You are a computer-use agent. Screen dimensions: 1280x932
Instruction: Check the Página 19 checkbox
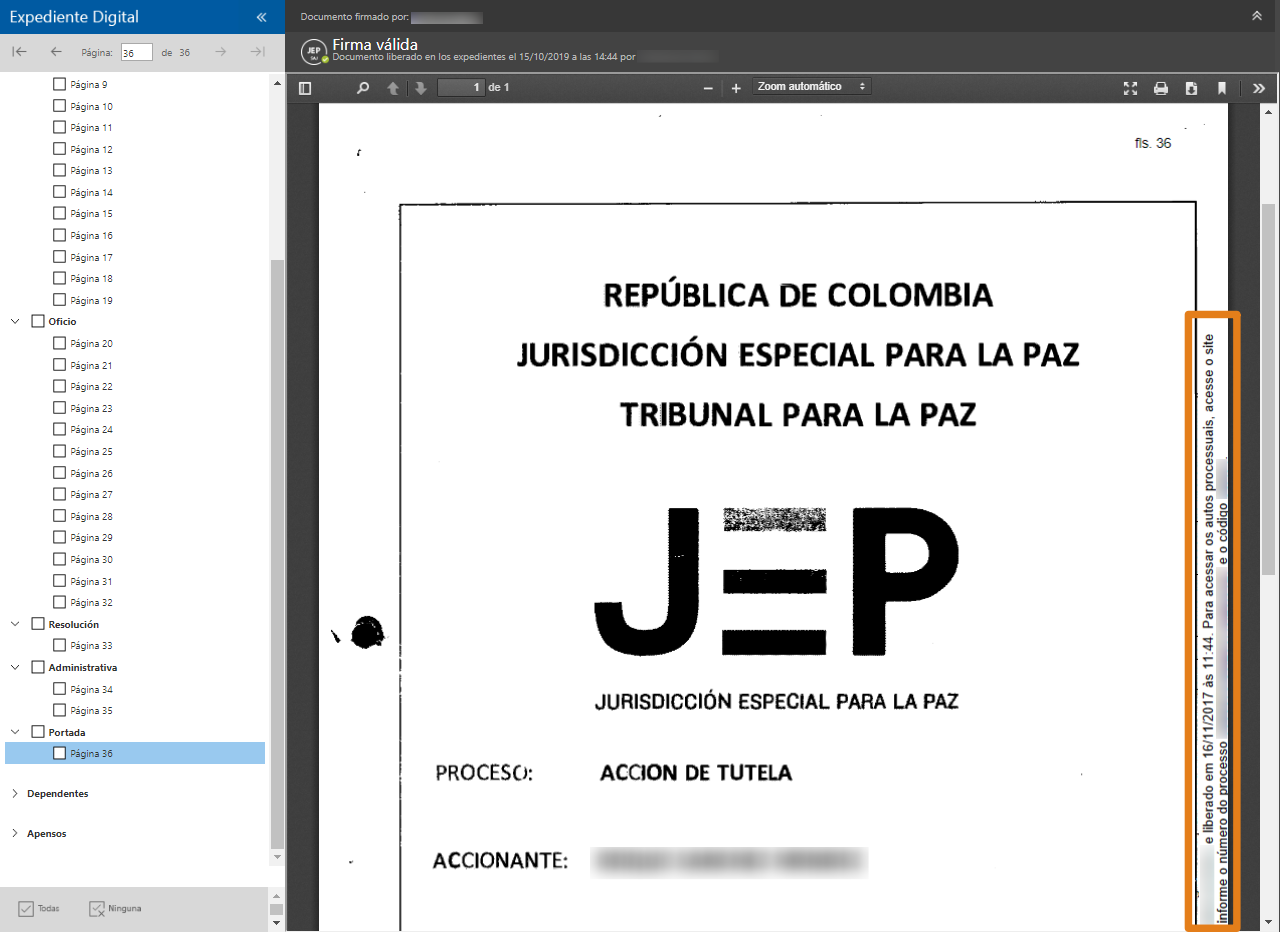(59, 300)
